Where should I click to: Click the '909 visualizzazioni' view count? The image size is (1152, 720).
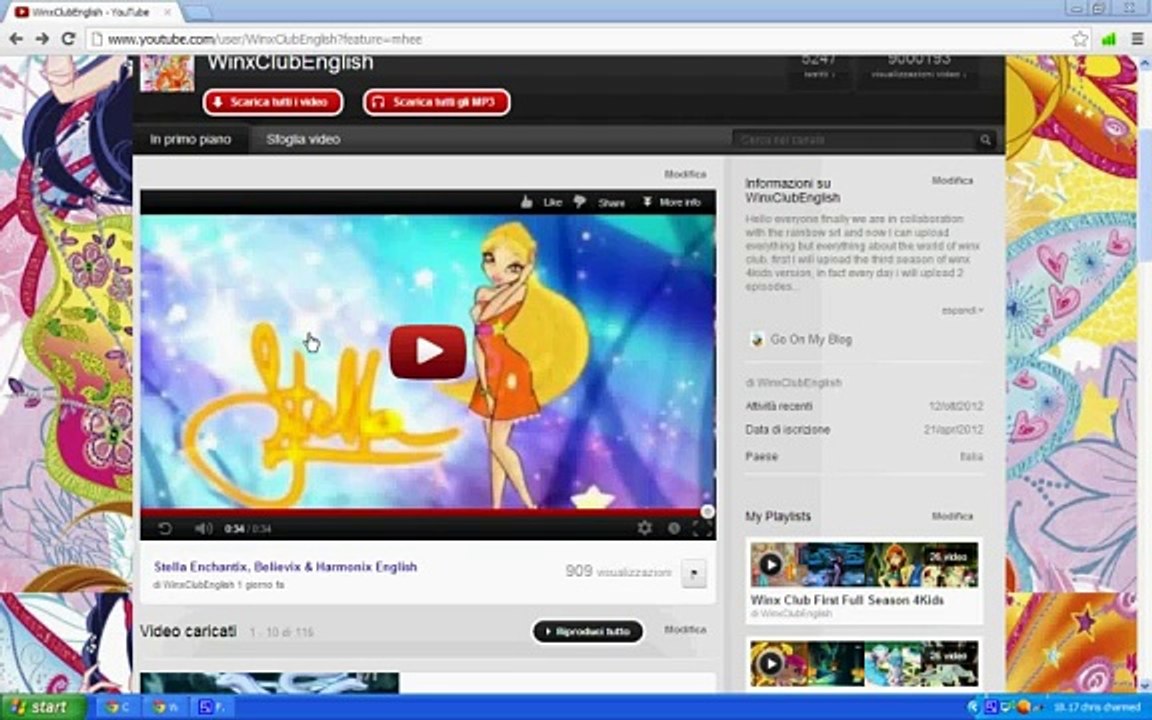click(618, 571)
